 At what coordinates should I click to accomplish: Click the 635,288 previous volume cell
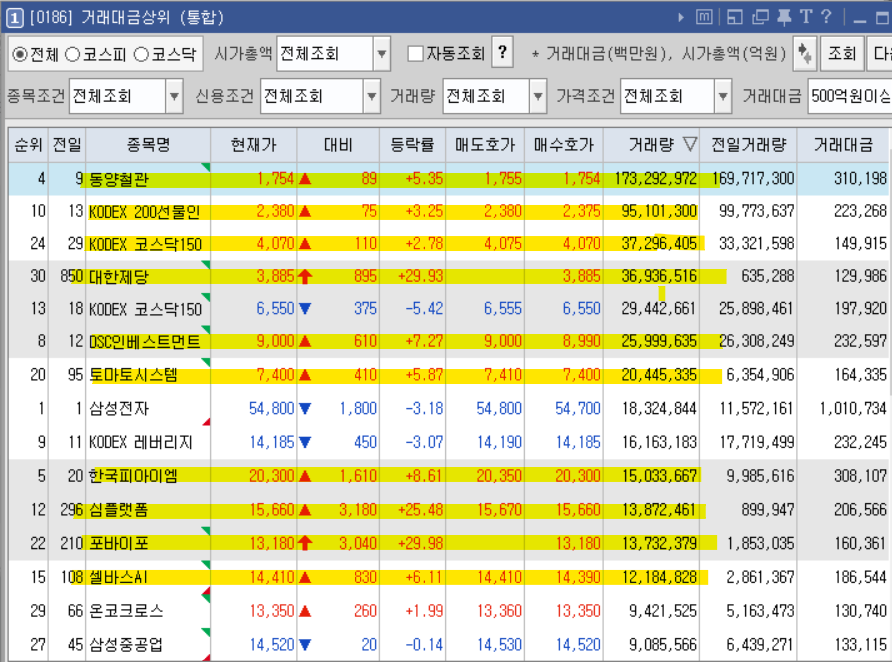(767, 276)
